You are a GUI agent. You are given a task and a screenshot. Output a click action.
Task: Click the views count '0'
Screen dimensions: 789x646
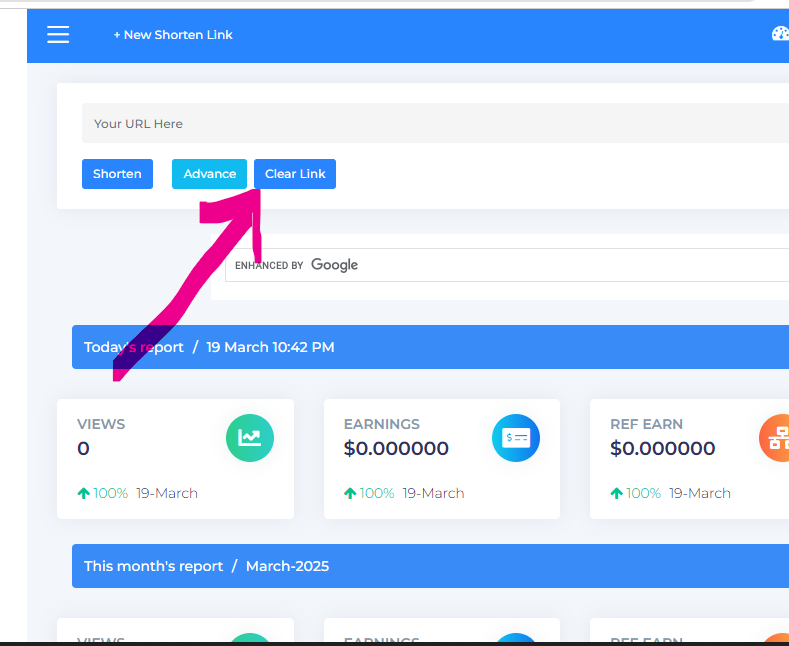click(84, 448)
